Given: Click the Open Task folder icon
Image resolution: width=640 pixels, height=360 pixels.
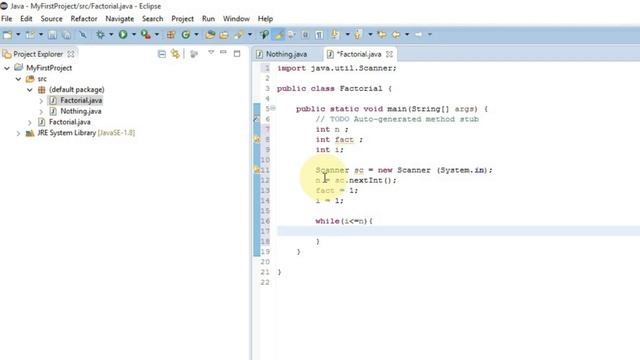Looking at the screenshot, I should [x=224, y=35].
